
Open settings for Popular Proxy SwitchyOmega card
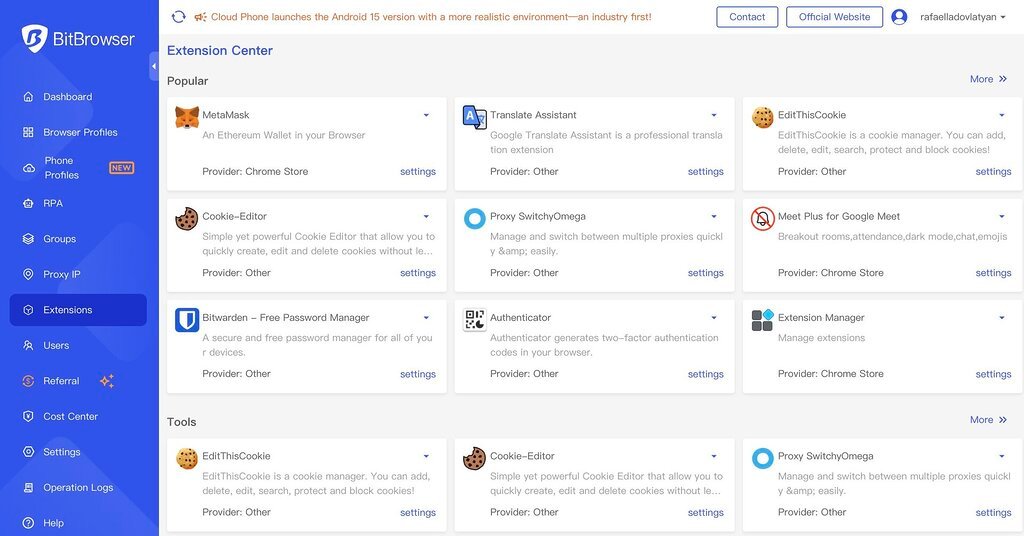705,273
